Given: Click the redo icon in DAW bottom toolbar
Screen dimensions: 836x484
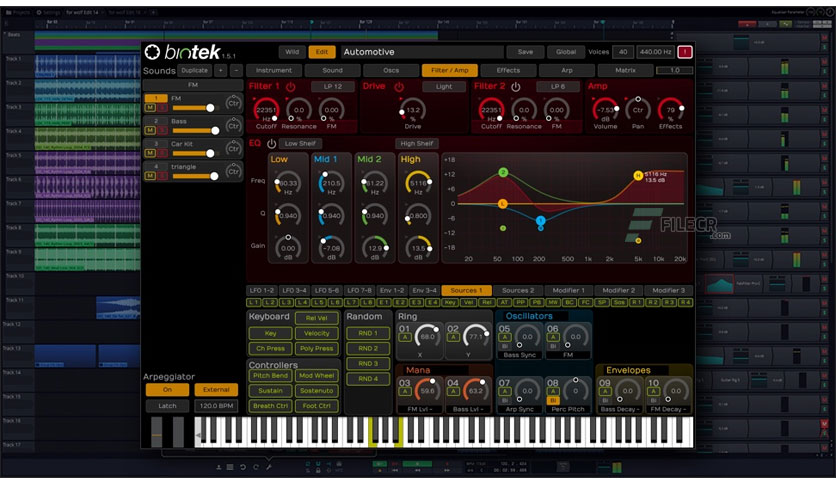Looking at the screenshot, I should point(256,467).
